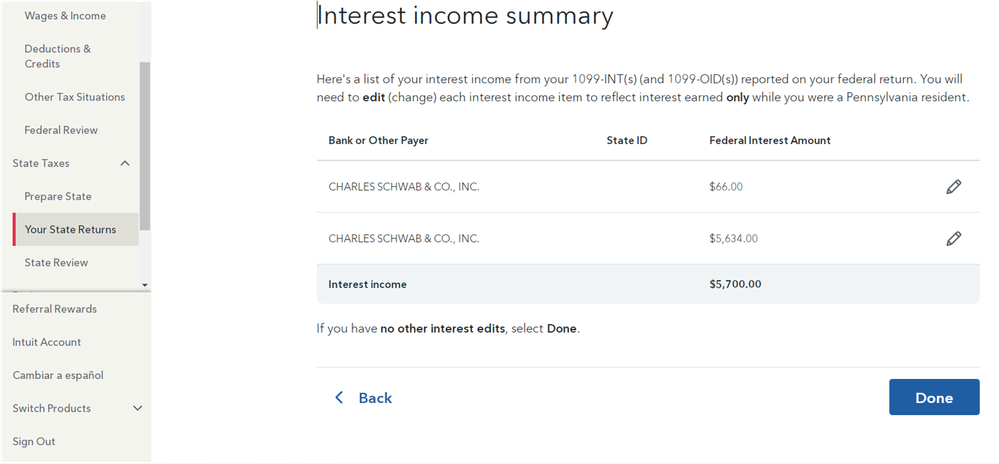The image size is (999, 464).
Task: Click the Done button
Action: click(x=934, y=397)
